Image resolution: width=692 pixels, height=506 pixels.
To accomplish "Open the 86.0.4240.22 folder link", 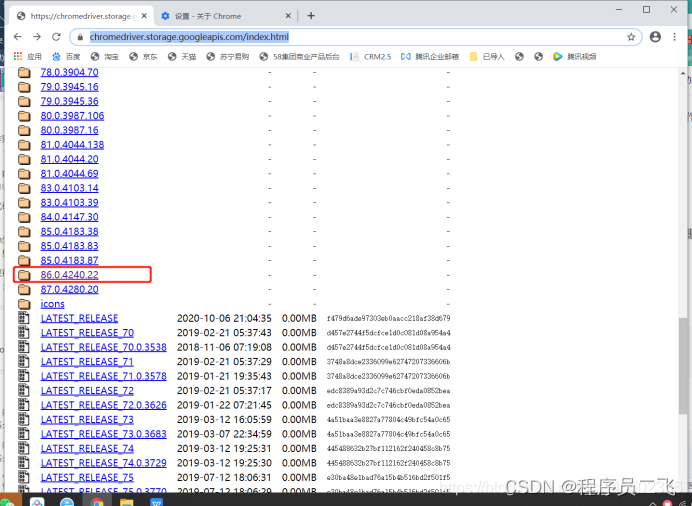I will (69, 275).
